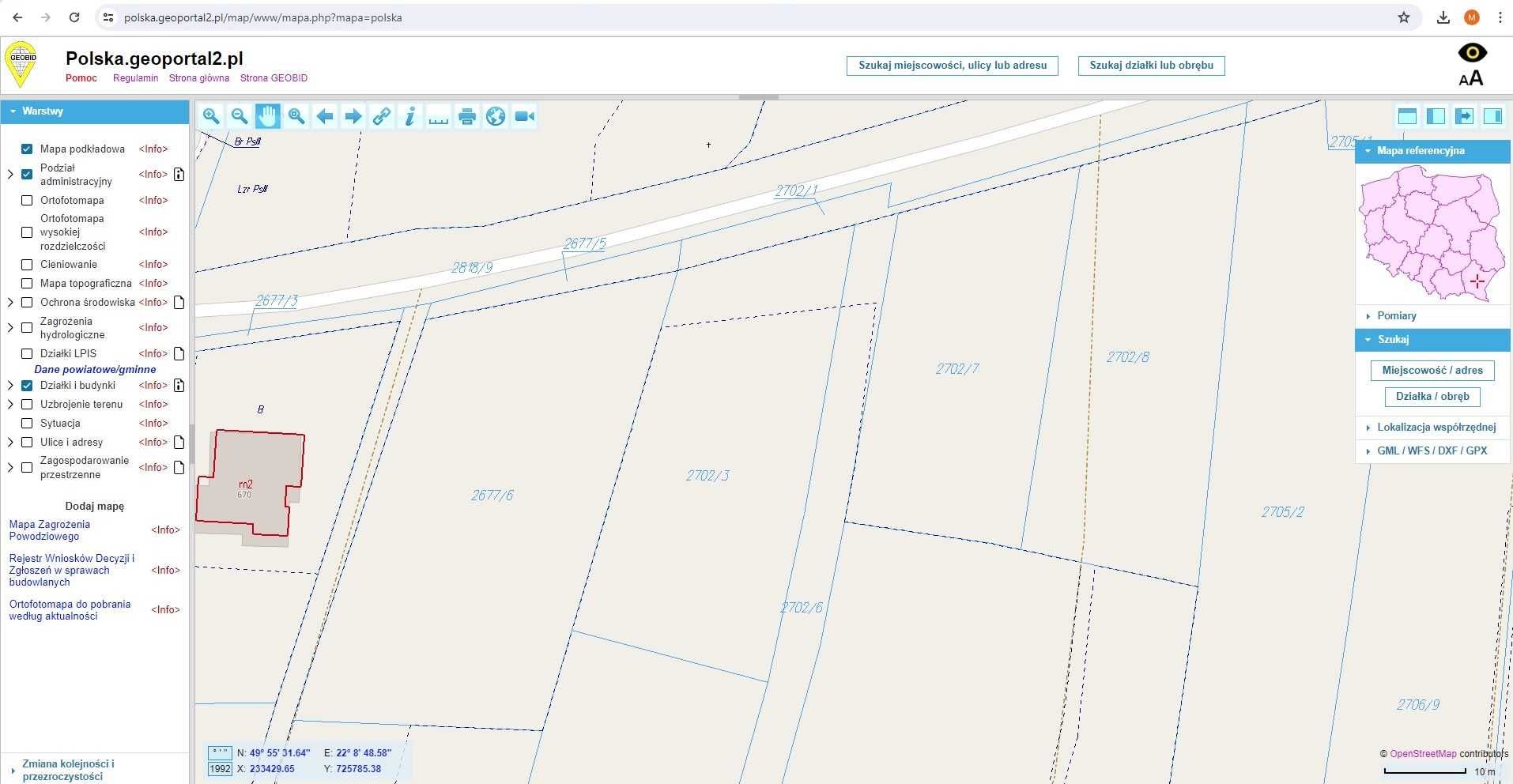1513x784 pixels.
Task: Enable Ochrona środowiska layer checkbox
Action: [x=27, y=303]
